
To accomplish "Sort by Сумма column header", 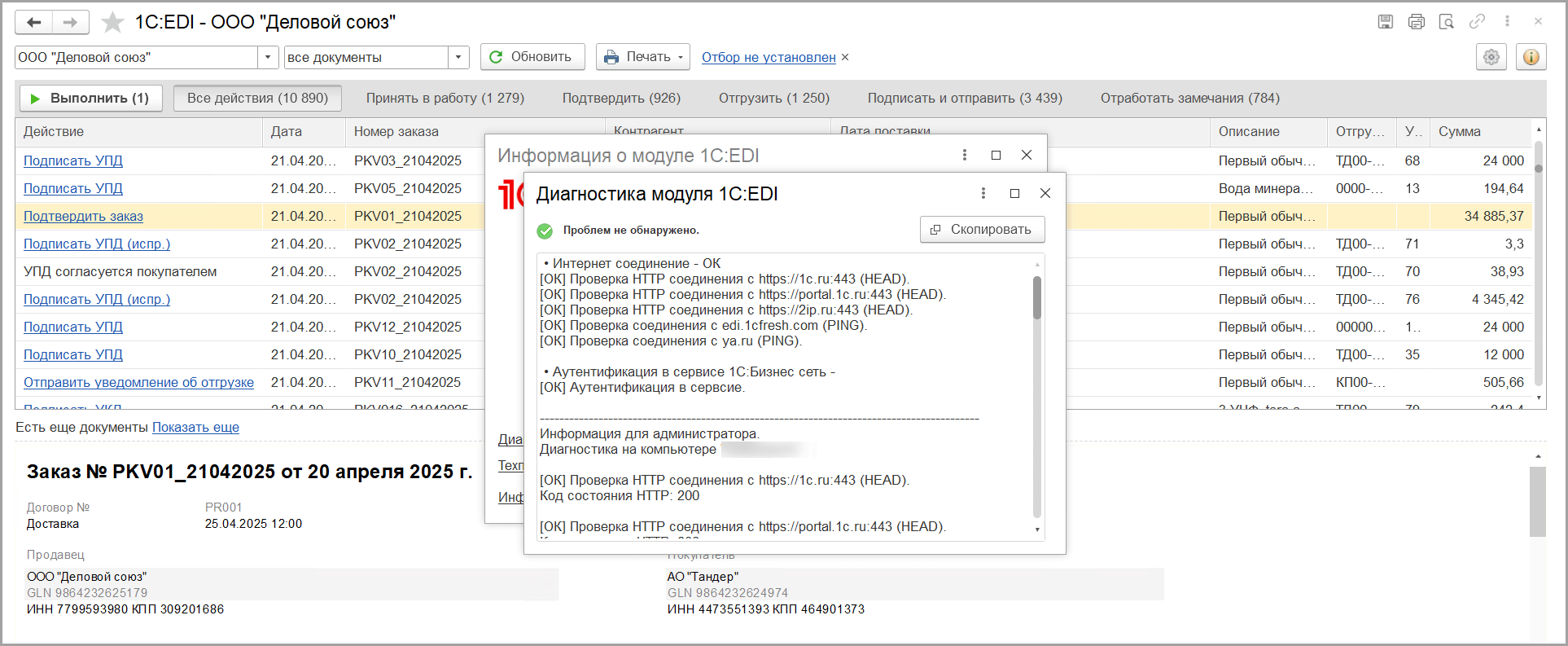I will (1481, 131).
